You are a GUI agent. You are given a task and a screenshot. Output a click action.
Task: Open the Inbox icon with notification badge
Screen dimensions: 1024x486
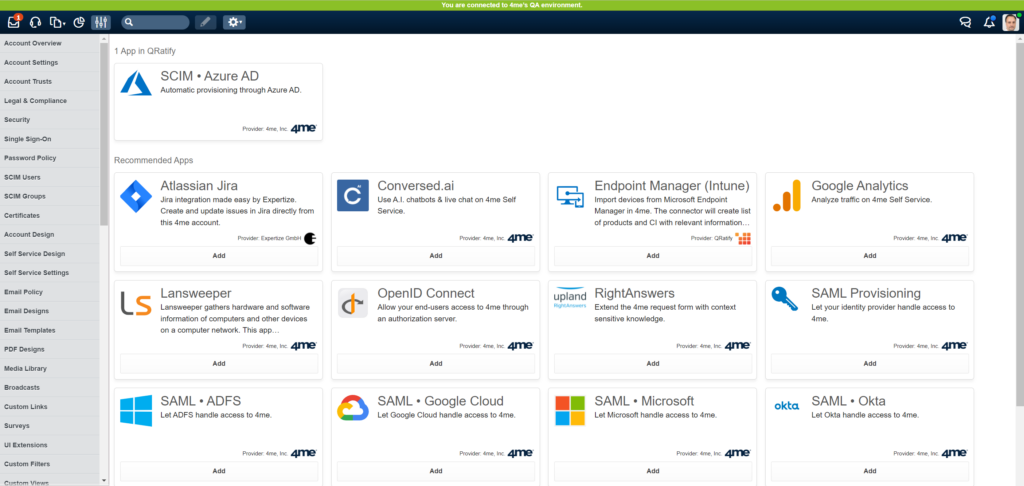point(14,22)
